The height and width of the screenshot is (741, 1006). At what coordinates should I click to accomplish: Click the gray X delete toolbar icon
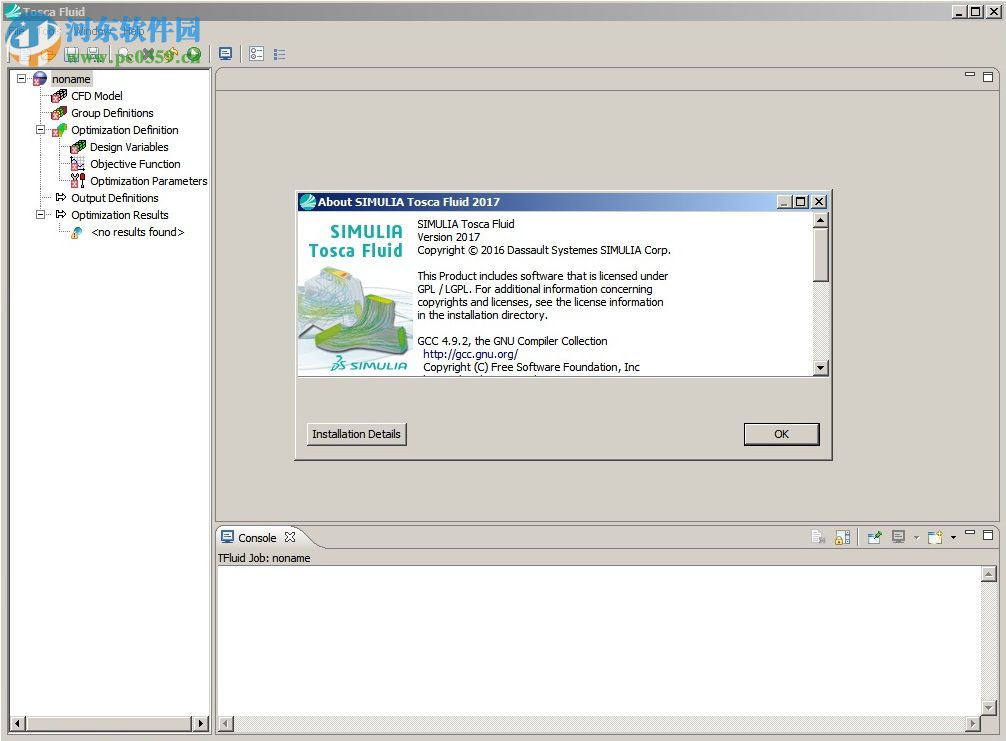(148, 55)
